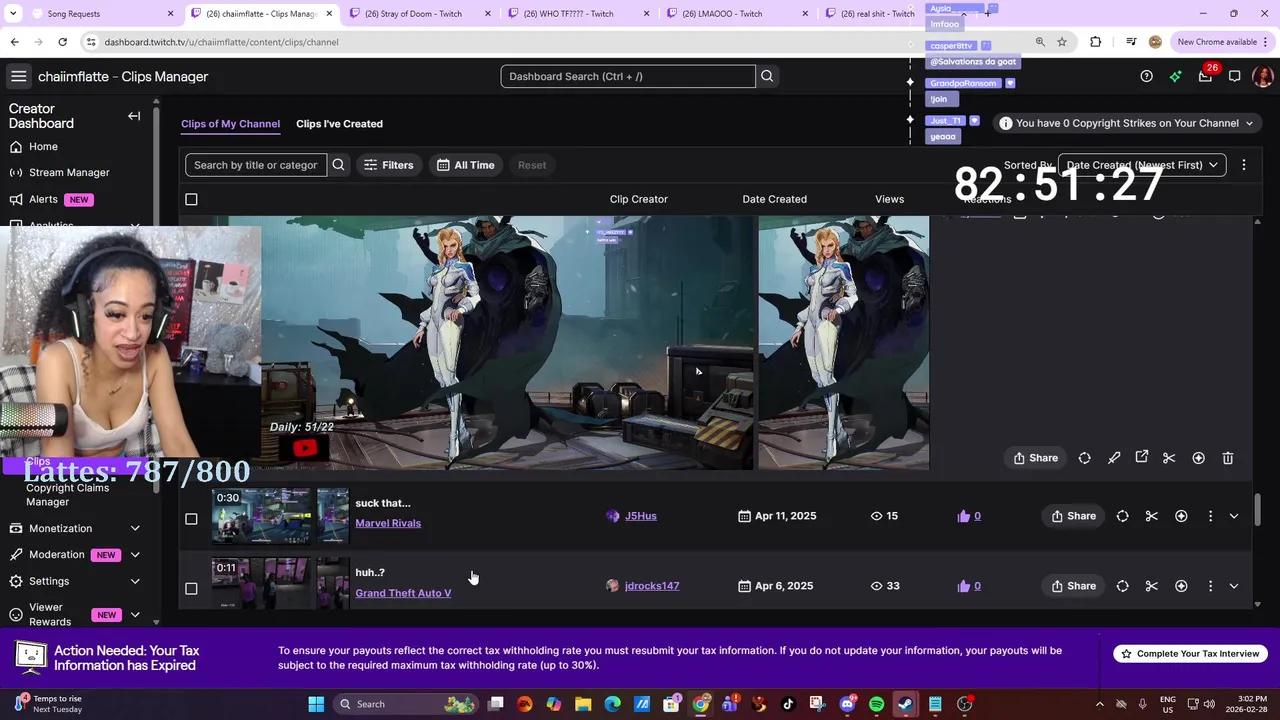Open expanded clip in new window
The image size is (1280, 720).
coord(1142,457)
